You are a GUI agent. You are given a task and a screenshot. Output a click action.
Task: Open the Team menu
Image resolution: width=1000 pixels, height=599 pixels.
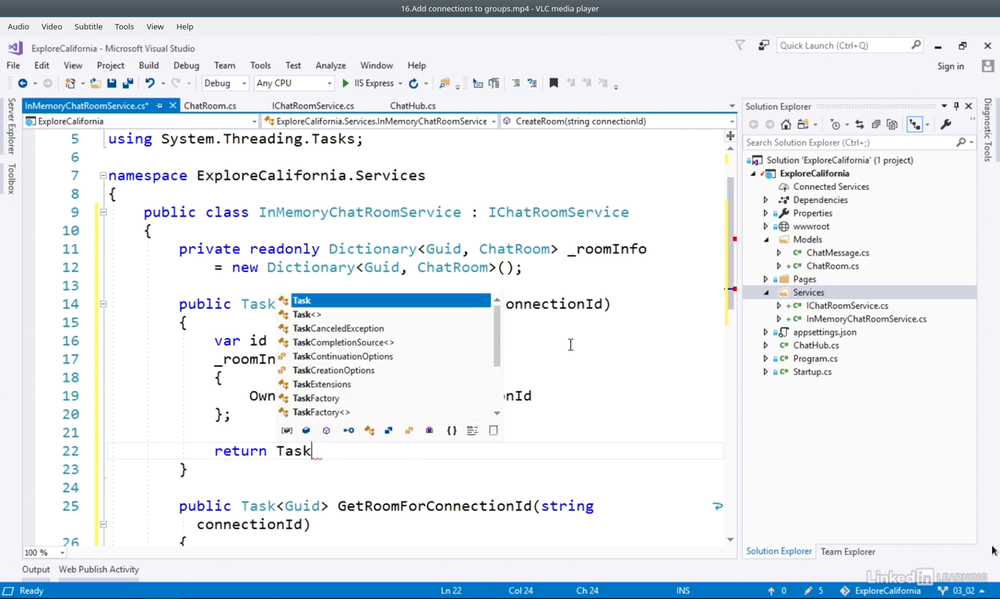[224, 66]
